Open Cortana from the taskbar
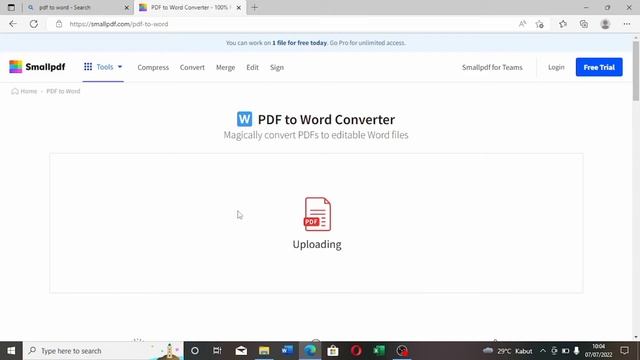Viewport: 640px width, 360px height. (x=195, y=351)
